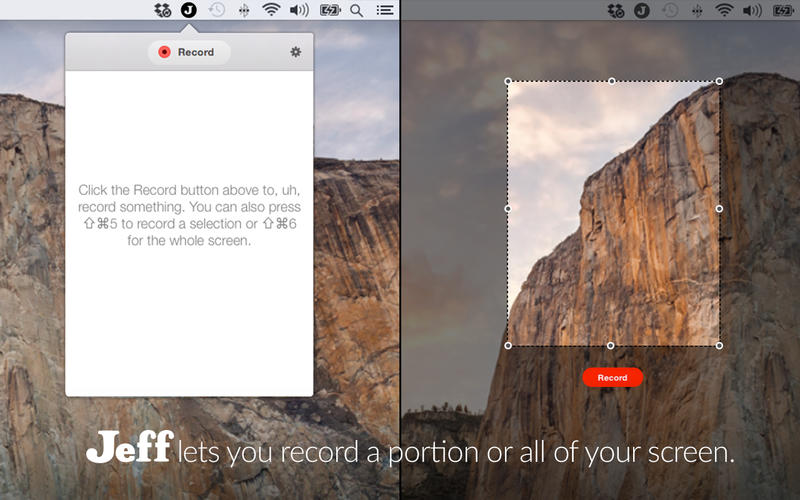Click the top-left selection corner handle
800x500 pixels.
tap(508, 81)
